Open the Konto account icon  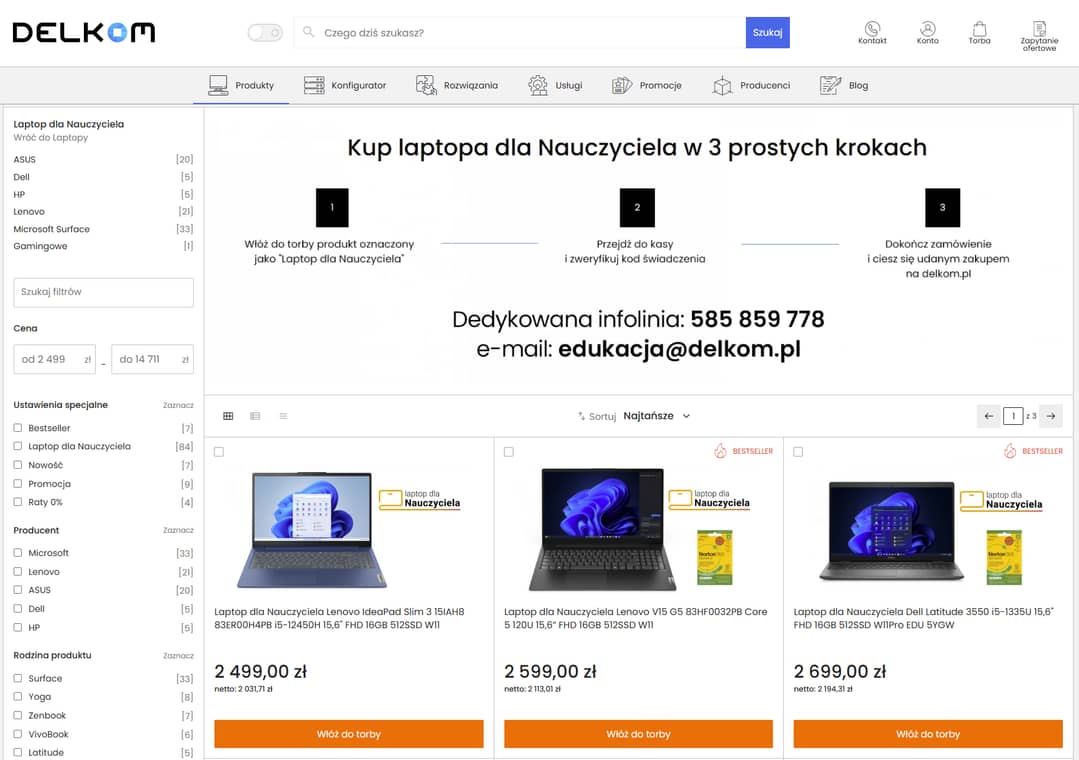tap(927, 30)
